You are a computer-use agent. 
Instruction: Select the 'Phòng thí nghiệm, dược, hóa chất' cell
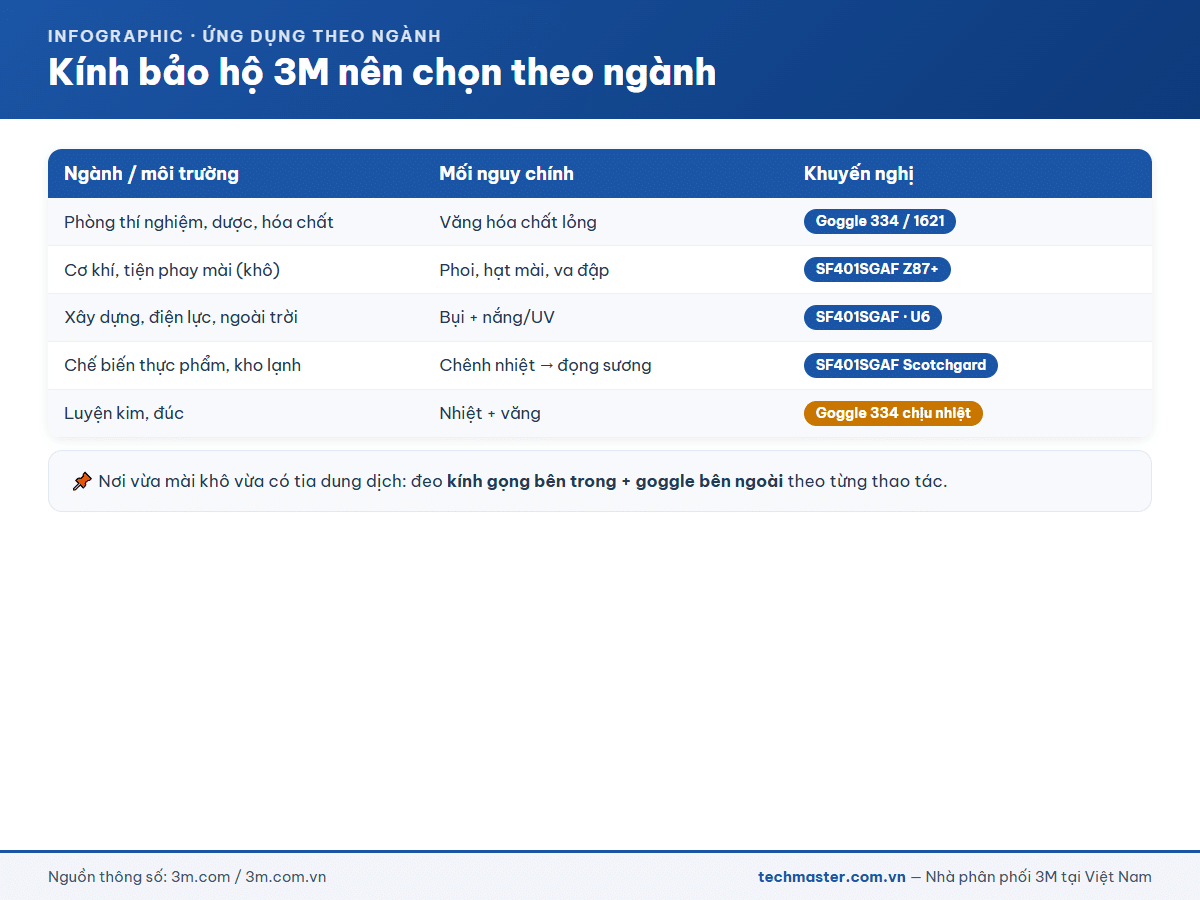(199, 222)
